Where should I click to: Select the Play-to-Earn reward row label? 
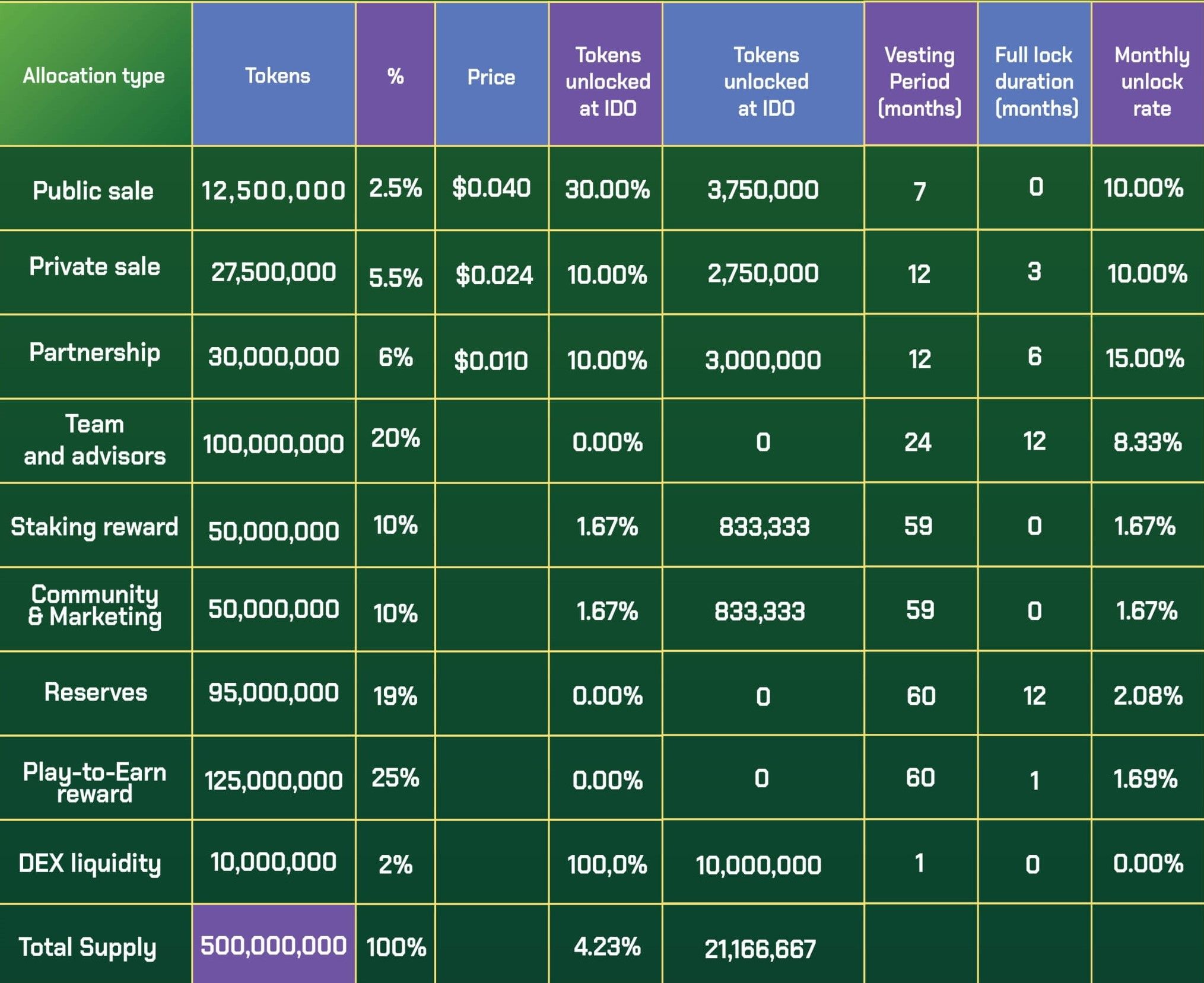tap(94, 782)
